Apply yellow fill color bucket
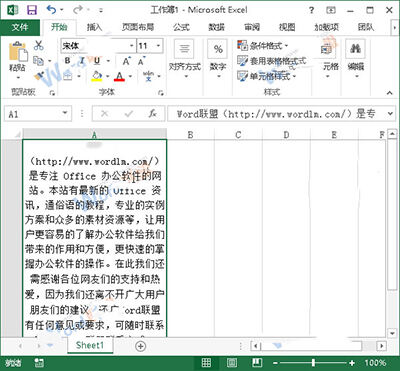The width and height of the screenshot is (400, 371). coord(97,76)
